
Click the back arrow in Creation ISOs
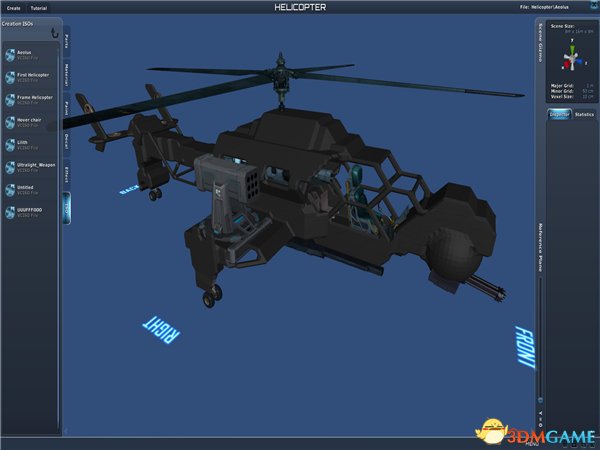point(54,32)
